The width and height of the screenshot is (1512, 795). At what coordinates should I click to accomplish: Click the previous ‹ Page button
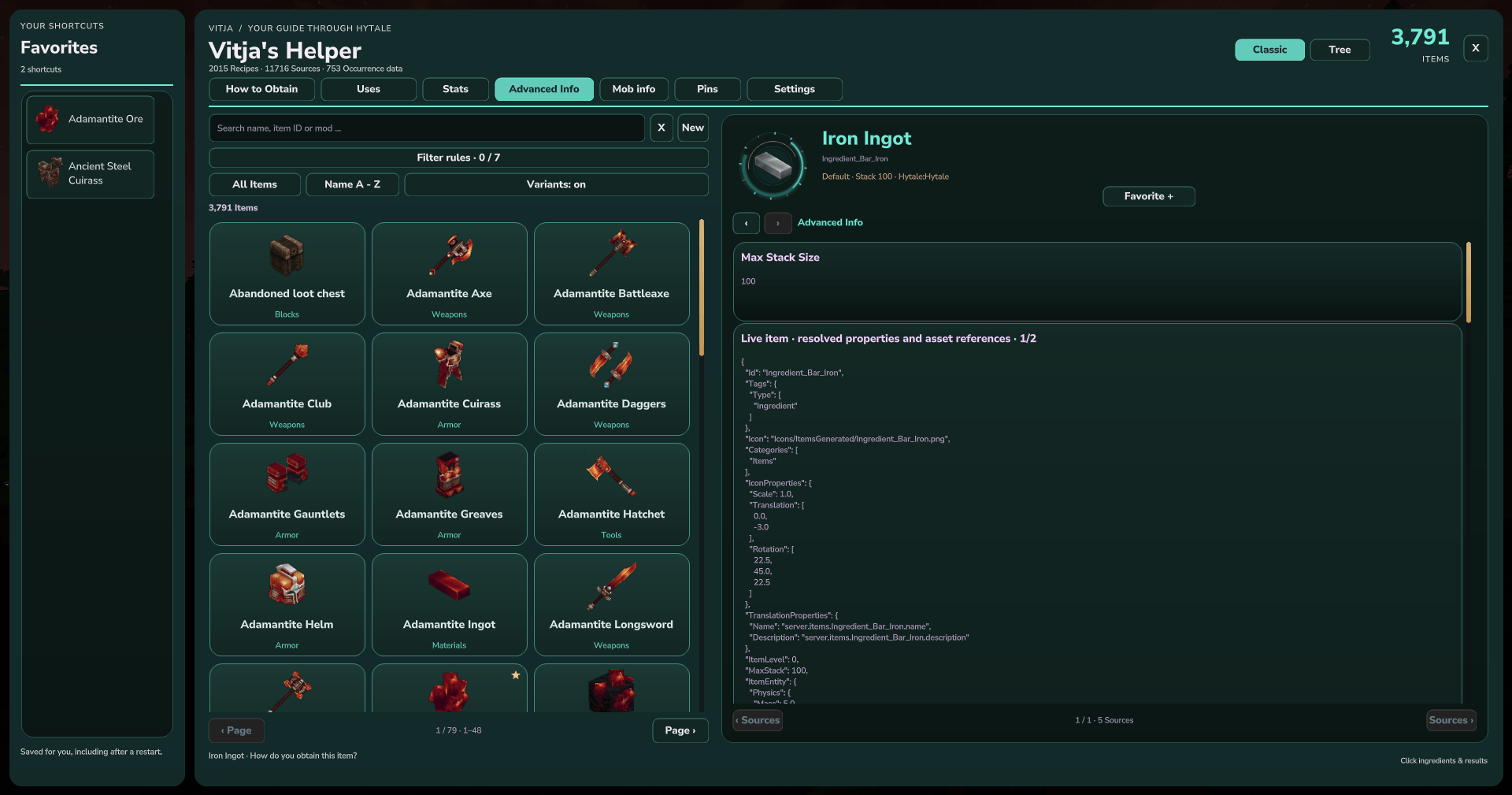point(236,730)
